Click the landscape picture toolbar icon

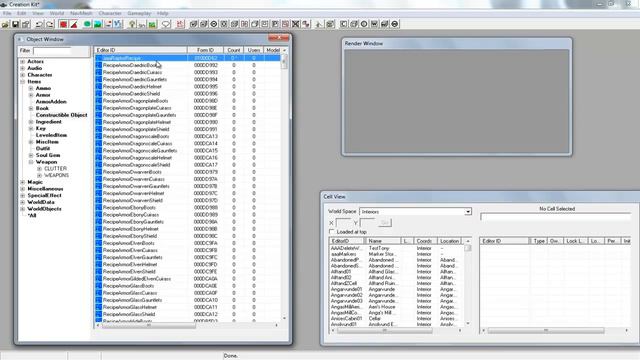click(98, 24)
